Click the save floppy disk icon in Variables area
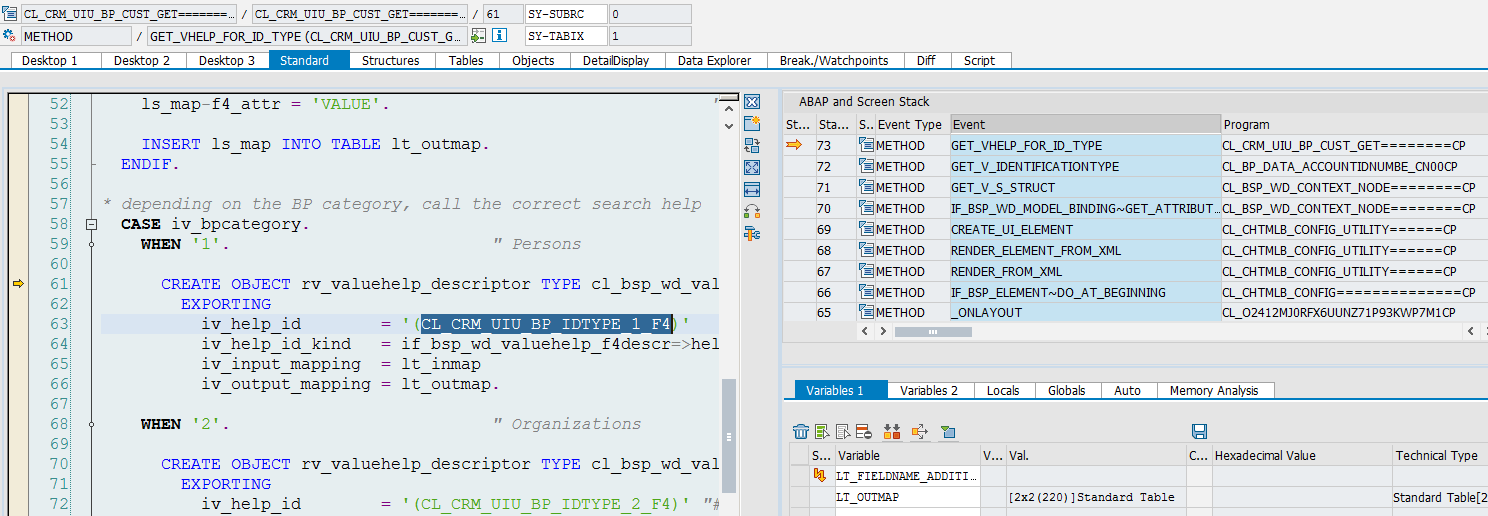This screenshot has height=516, width=1488. [x=1200, y=431]
